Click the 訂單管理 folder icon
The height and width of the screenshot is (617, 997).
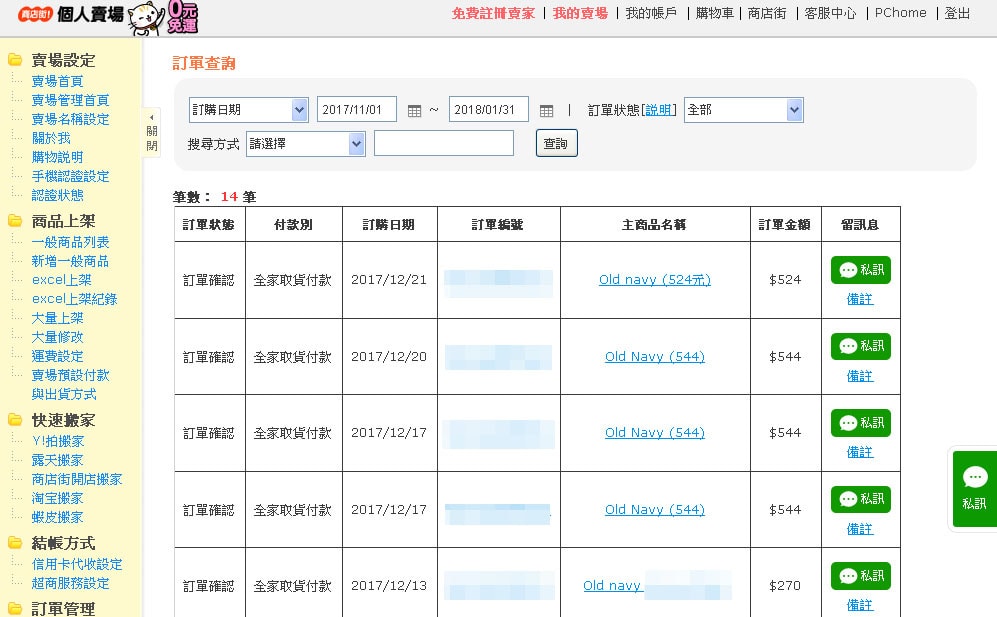click(x=15, y=608)
